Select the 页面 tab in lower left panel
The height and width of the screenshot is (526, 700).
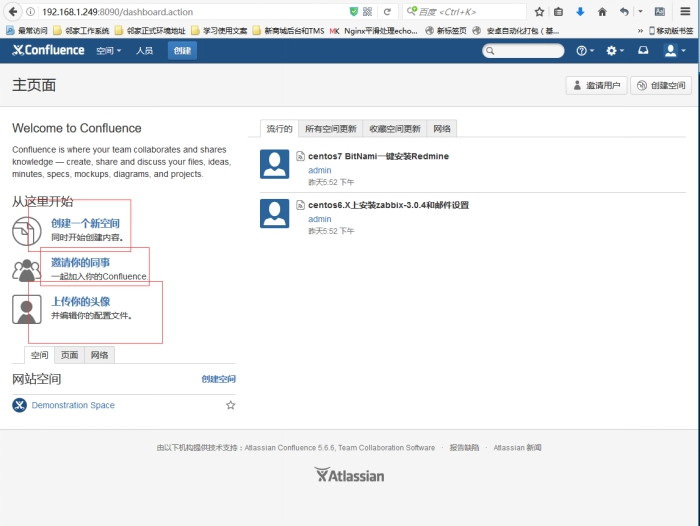[x=69, y=355]
